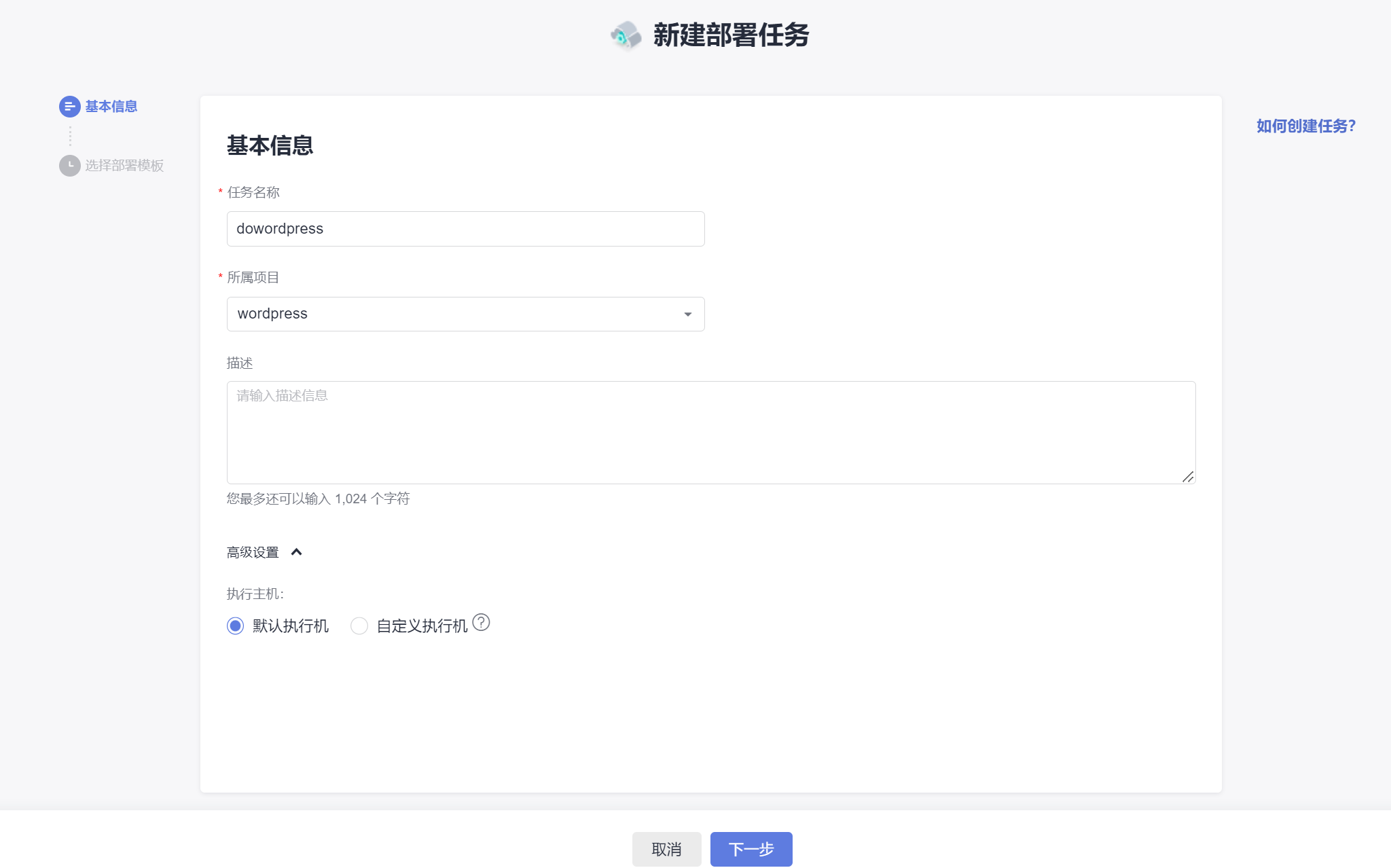Select 默认执行机 radio button

click(235, 626)
